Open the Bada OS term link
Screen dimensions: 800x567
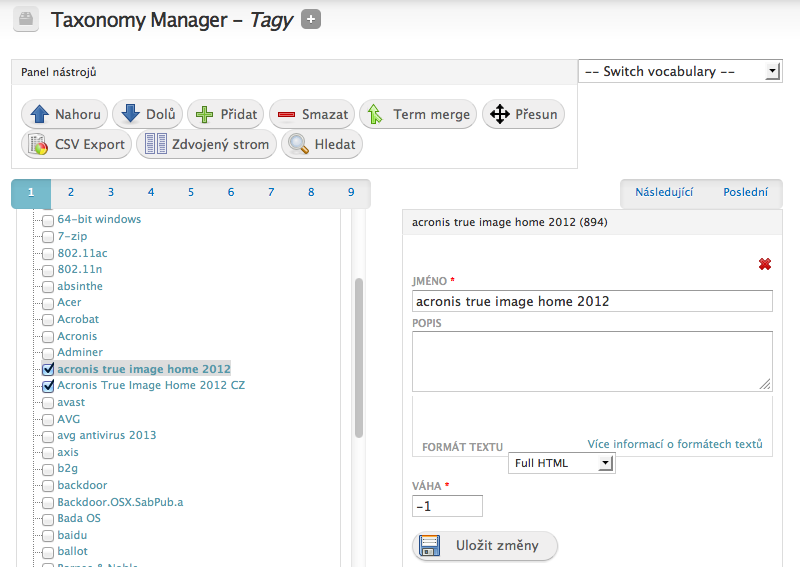click(x=79, y=519)
